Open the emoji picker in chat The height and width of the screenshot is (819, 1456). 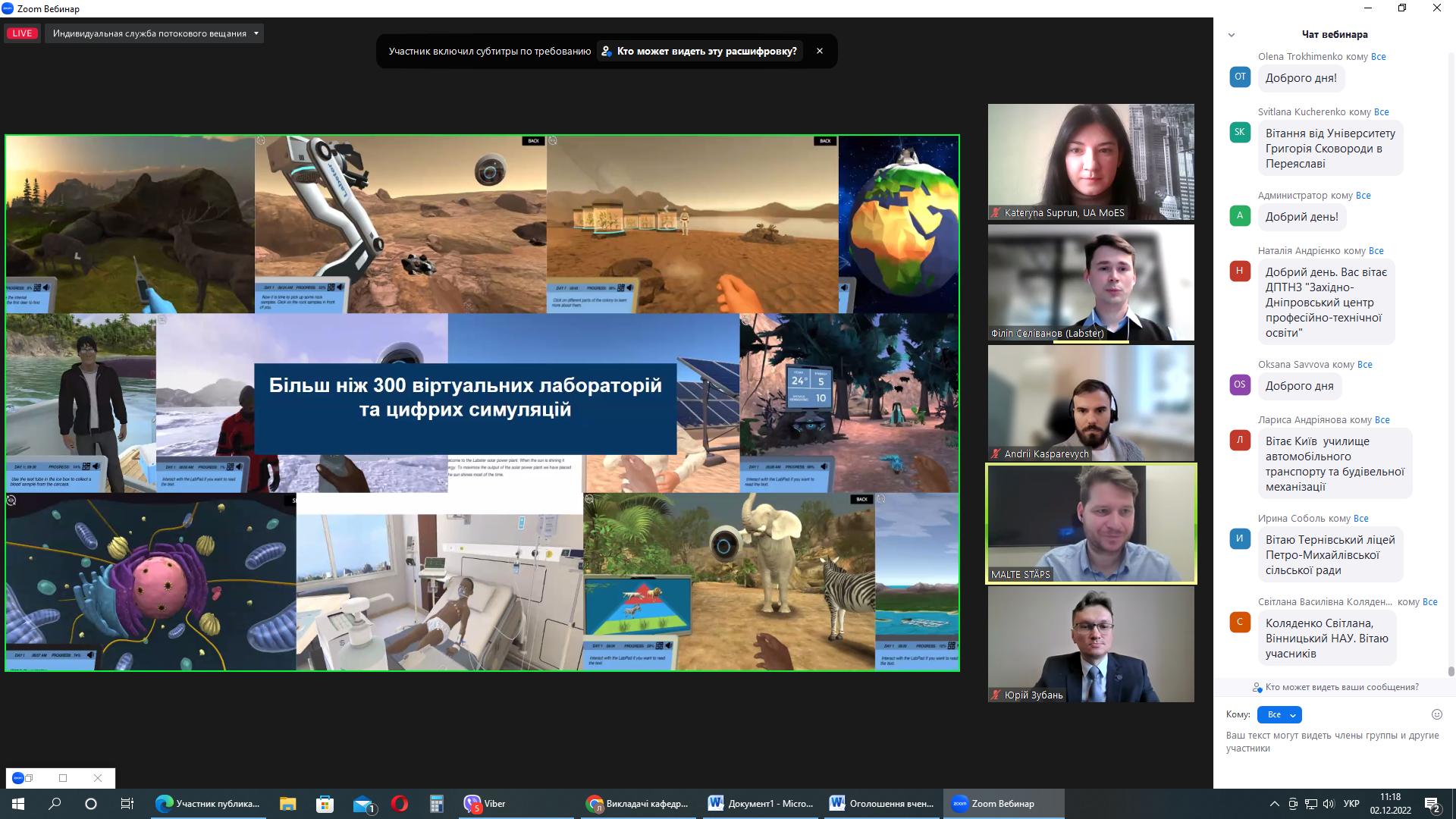(1436, 714)
